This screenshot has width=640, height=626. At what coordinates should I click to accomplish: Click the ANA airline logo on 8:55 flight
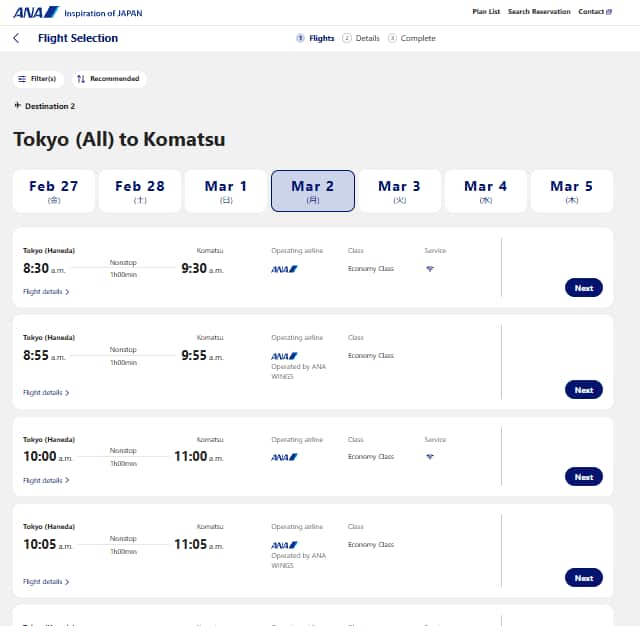click(285, 356)
